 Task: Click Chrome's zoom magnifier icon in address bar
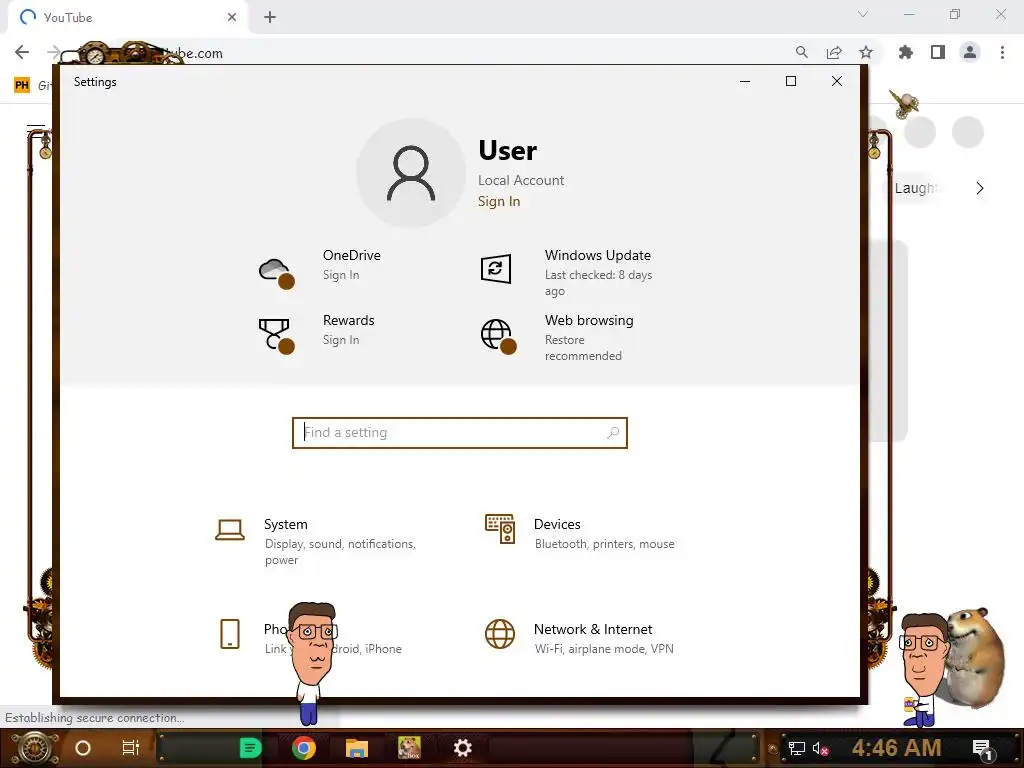click(801, 52)
